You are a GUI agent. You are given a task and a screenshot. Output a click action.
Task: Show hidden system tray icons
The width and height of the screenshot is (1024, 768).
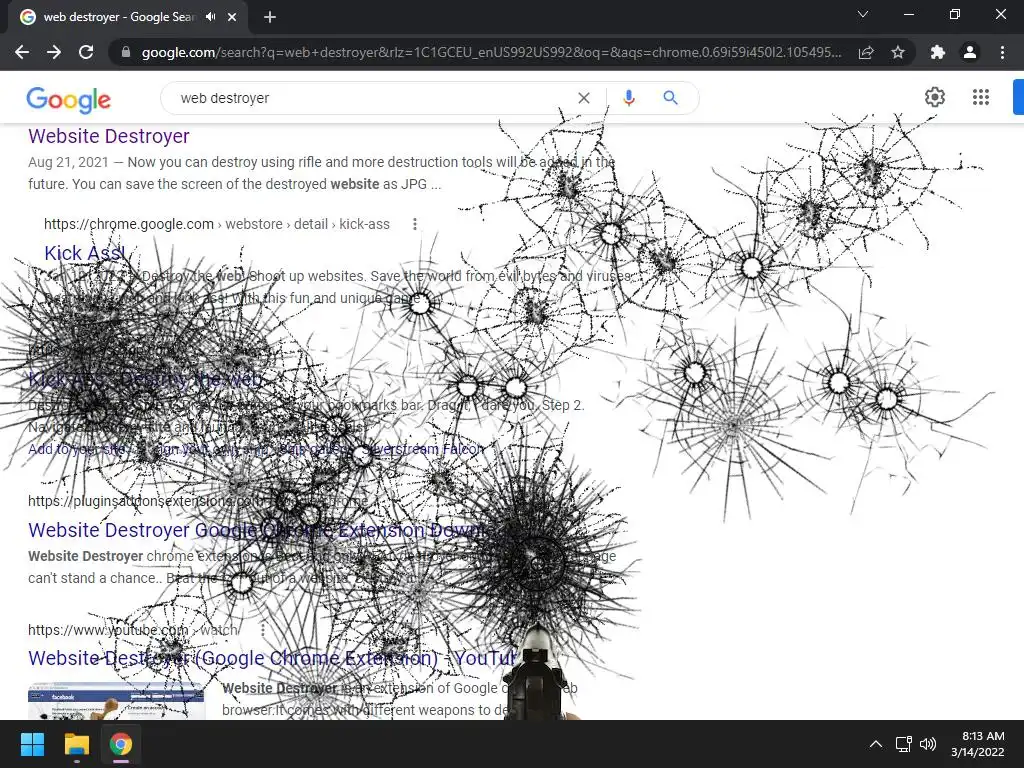click(876, 744)
